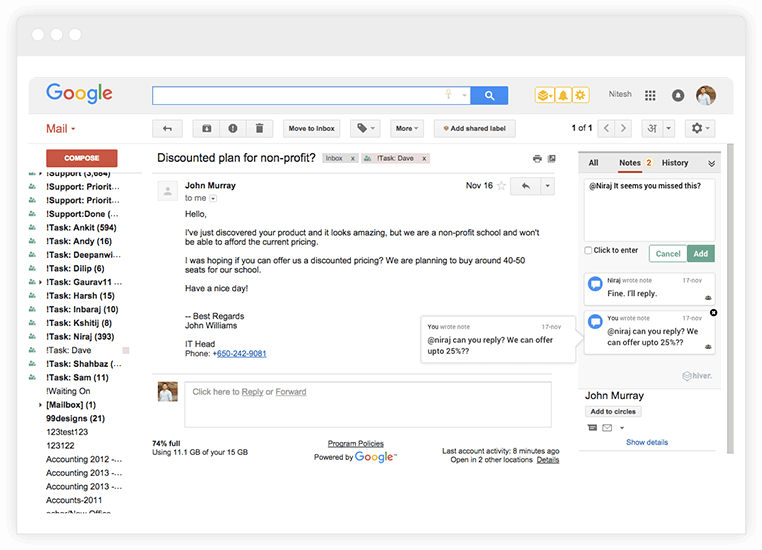
Task: Delete this conversation with trash icon
Action: tap(260, 128)
